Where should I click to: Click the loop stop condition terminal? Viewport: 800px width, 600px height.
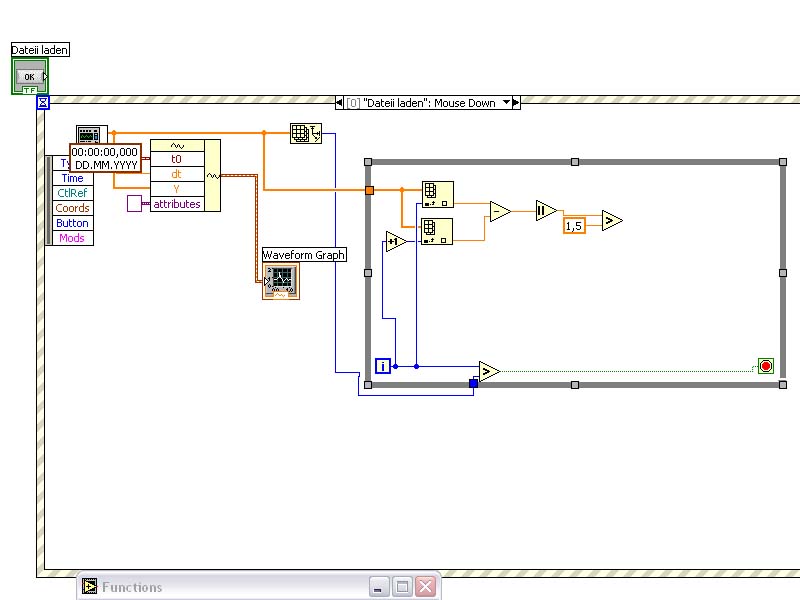[x=765, y=366]
